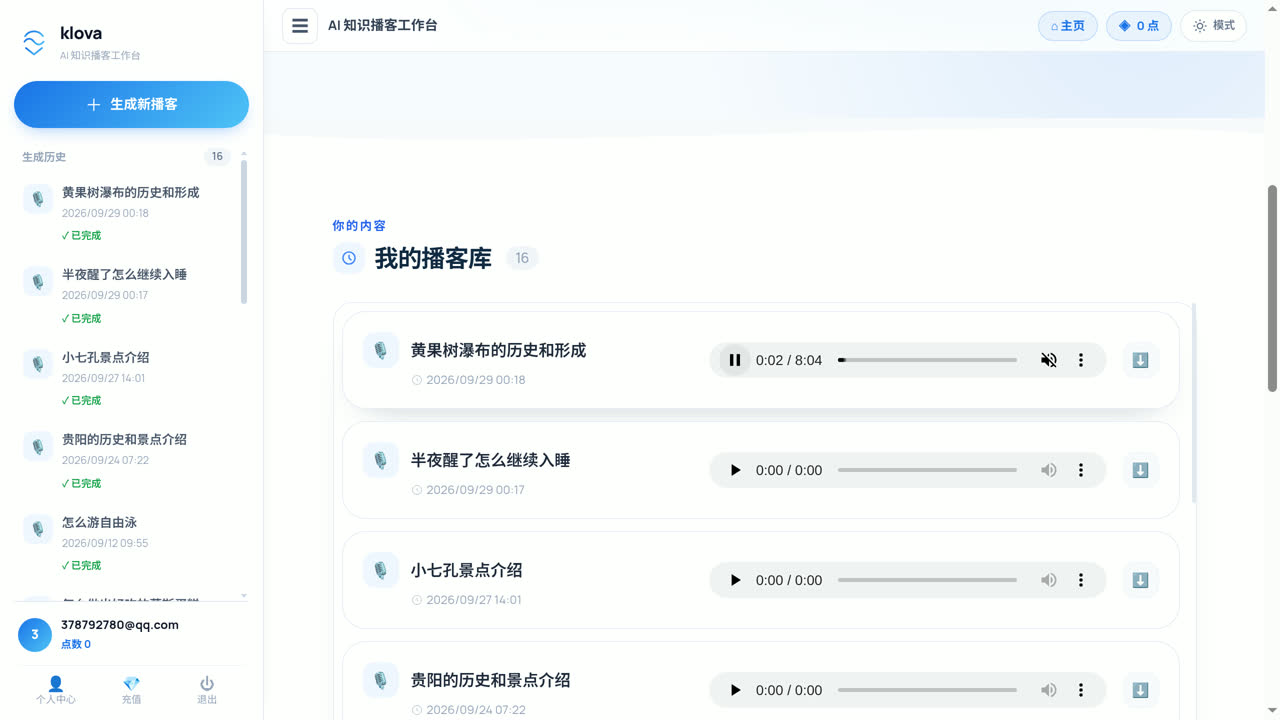This screenshot has height=720, width=1280.
Task: Open 个人中心 in the sidebar footer
Action: tap(55, 690)
